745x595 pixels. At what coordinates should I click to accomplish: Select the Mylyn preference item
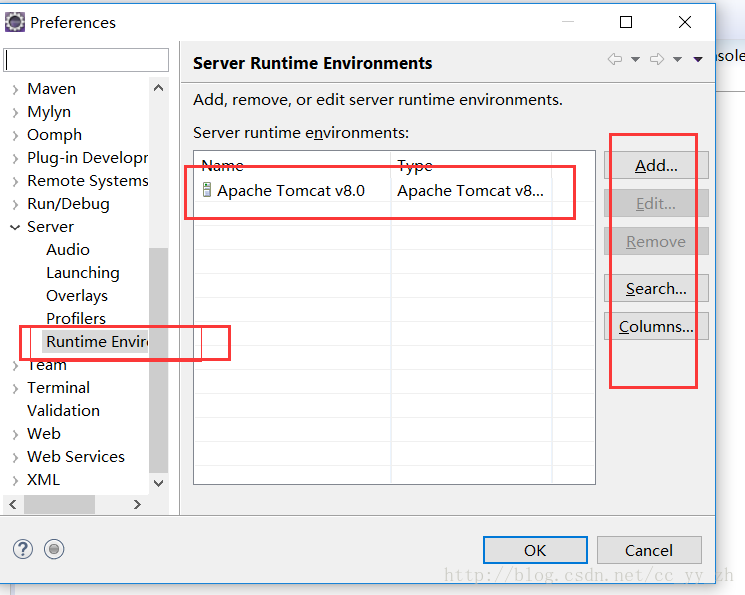49,112
